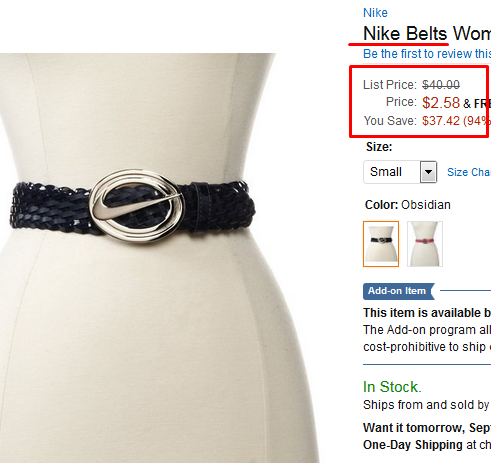Click the Nike brand link

tap(375, 13)
